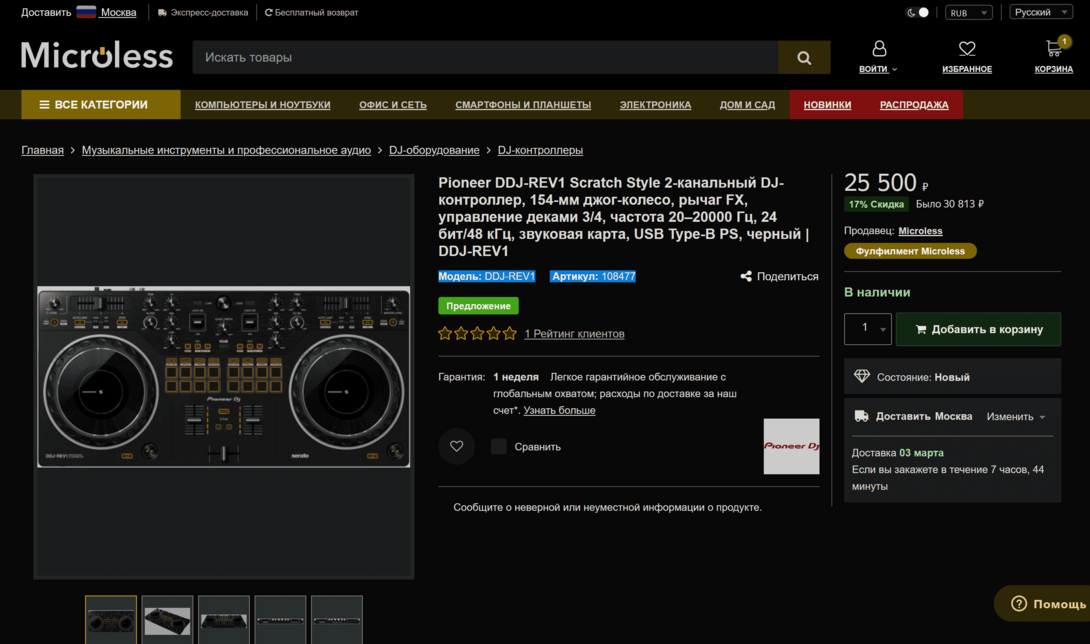Click main DJ controller product image
Screen dimensions: 1090x644
pyautogui.click(x=224, y=376)
